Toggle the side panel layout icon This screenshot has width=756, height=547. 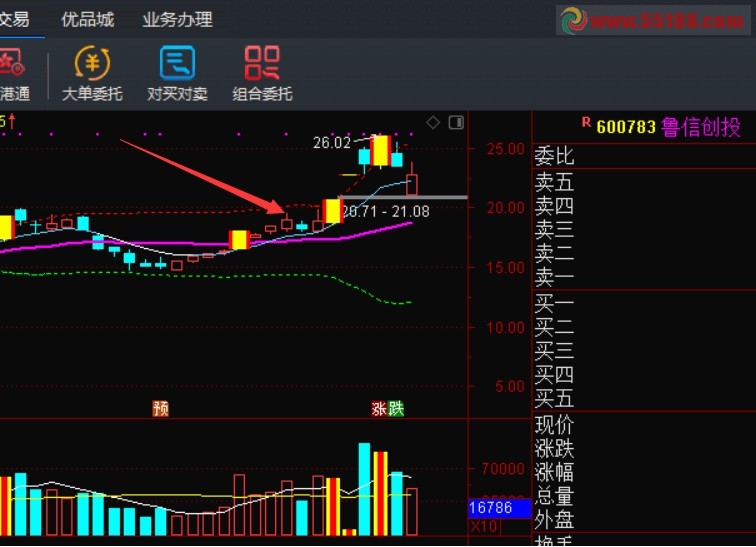pos(456,123)
